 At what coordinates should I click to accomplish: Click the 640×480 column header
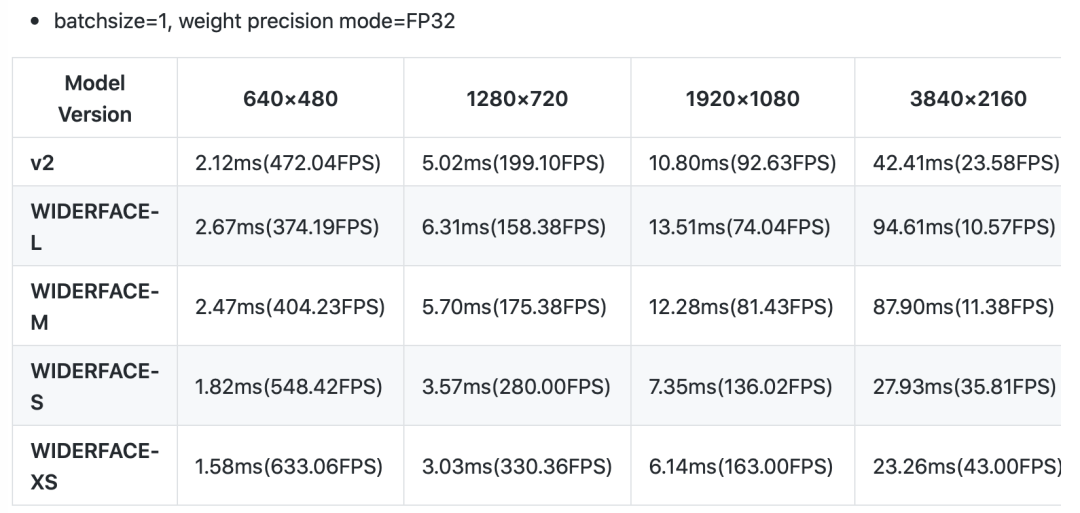pos(290,98)
